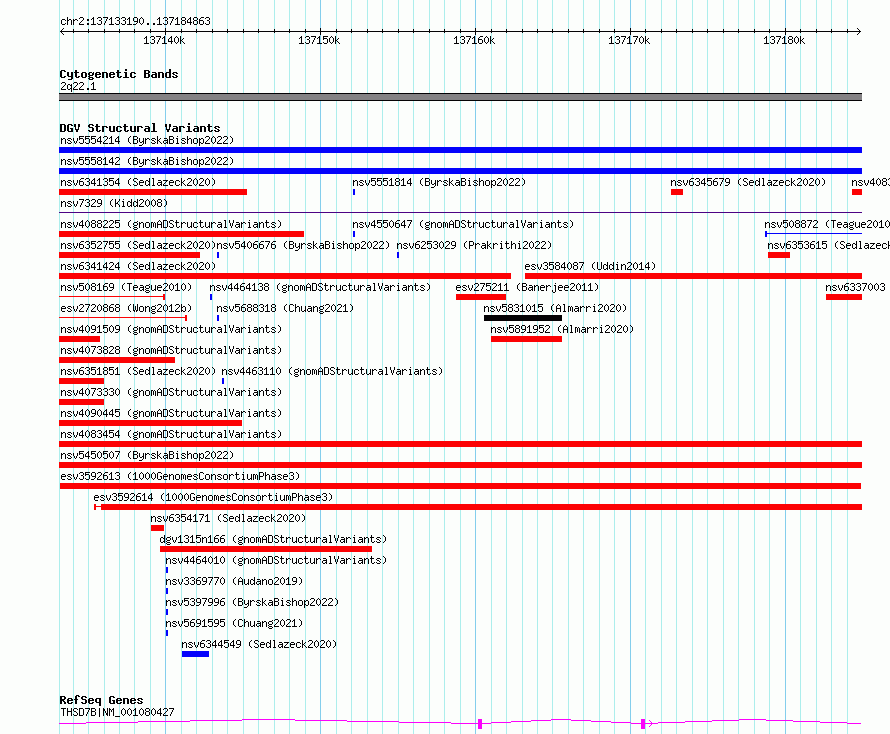Viewport: 890px width, 734px height.
Task: Click nsv5397996 (ByrskaBishop2022) label
Action: pyautogui.click(x=252, y=602)
